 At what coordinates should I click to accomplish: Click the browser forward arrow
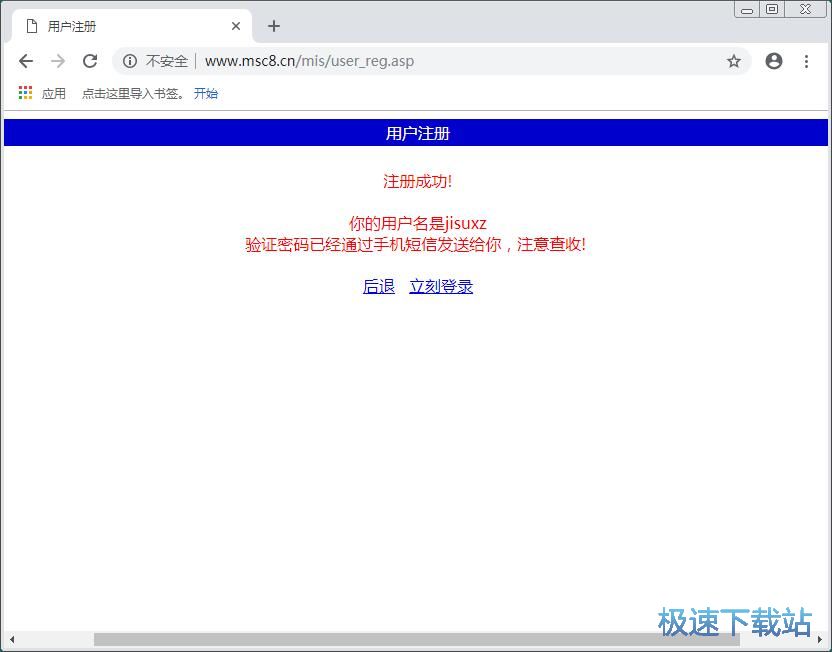point(58,61)
